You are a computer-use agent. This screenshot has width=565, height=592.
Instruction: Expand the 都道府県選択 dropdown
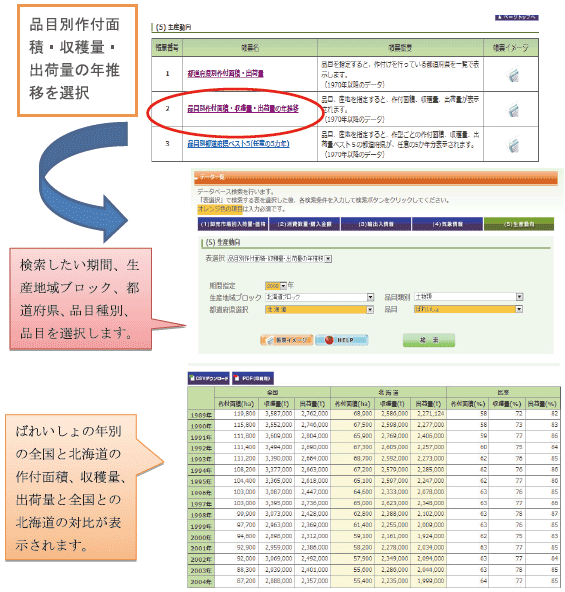coord(320,310)
